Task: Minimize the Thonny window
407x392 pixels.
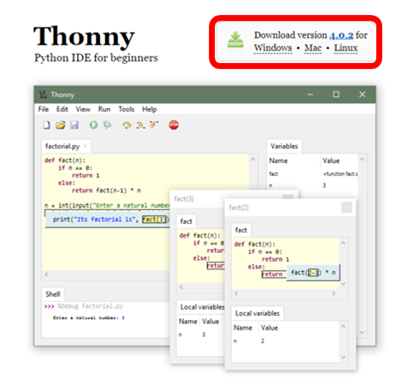Action: coord(310,95)
